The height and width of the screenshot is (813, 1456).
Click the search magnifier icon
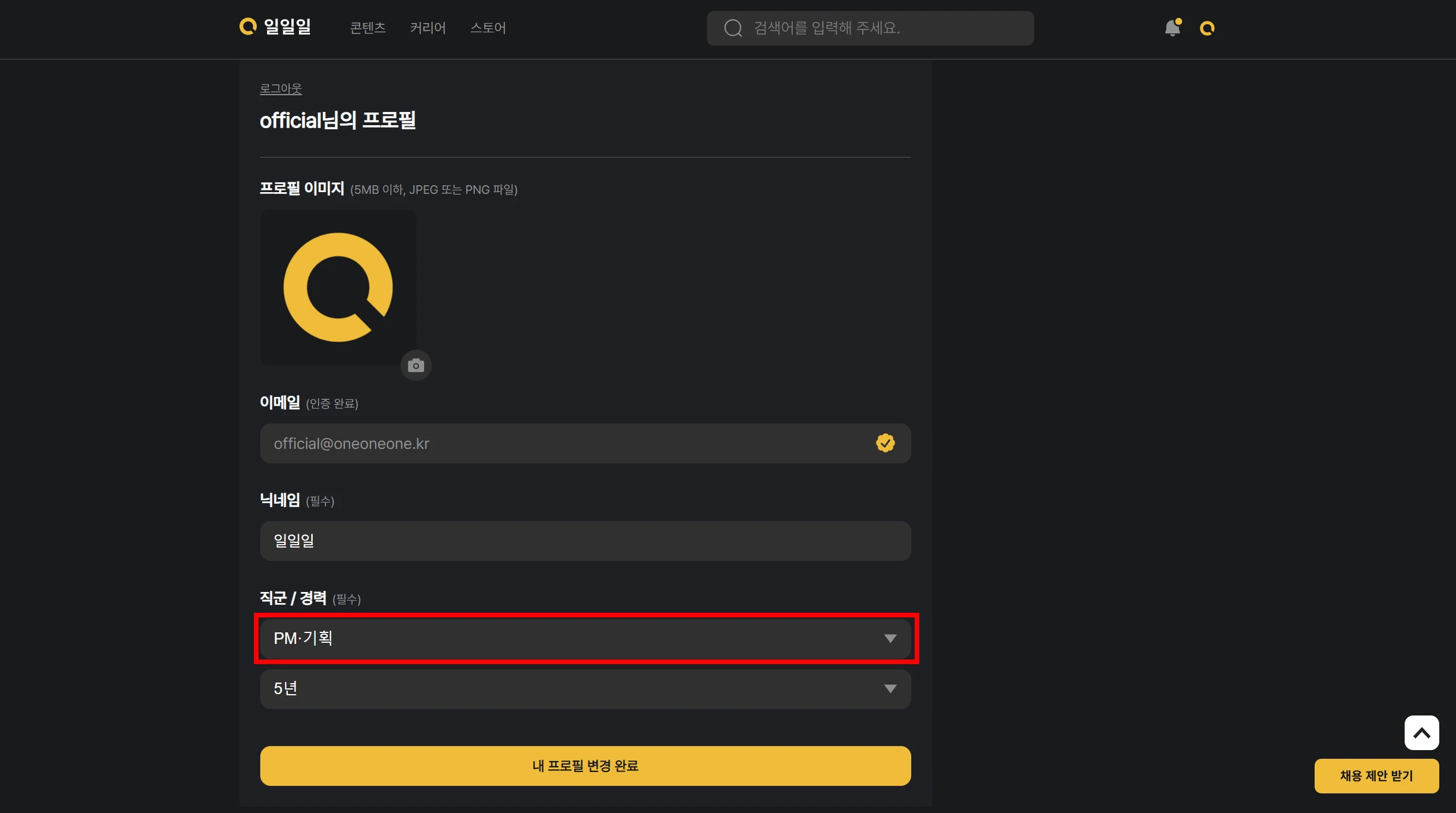coord(733,28)
